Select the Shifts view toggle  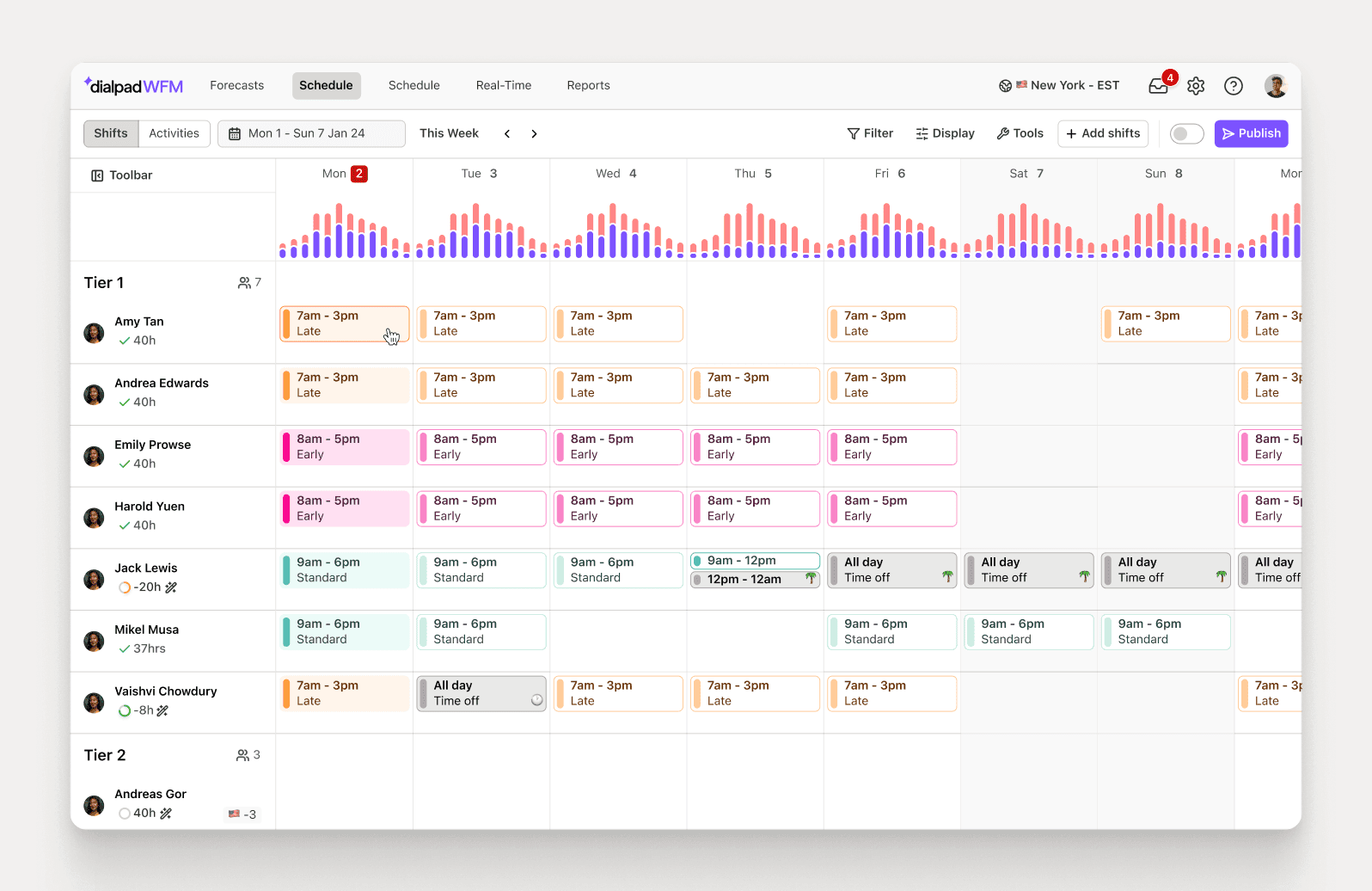(x=111, y=133)
